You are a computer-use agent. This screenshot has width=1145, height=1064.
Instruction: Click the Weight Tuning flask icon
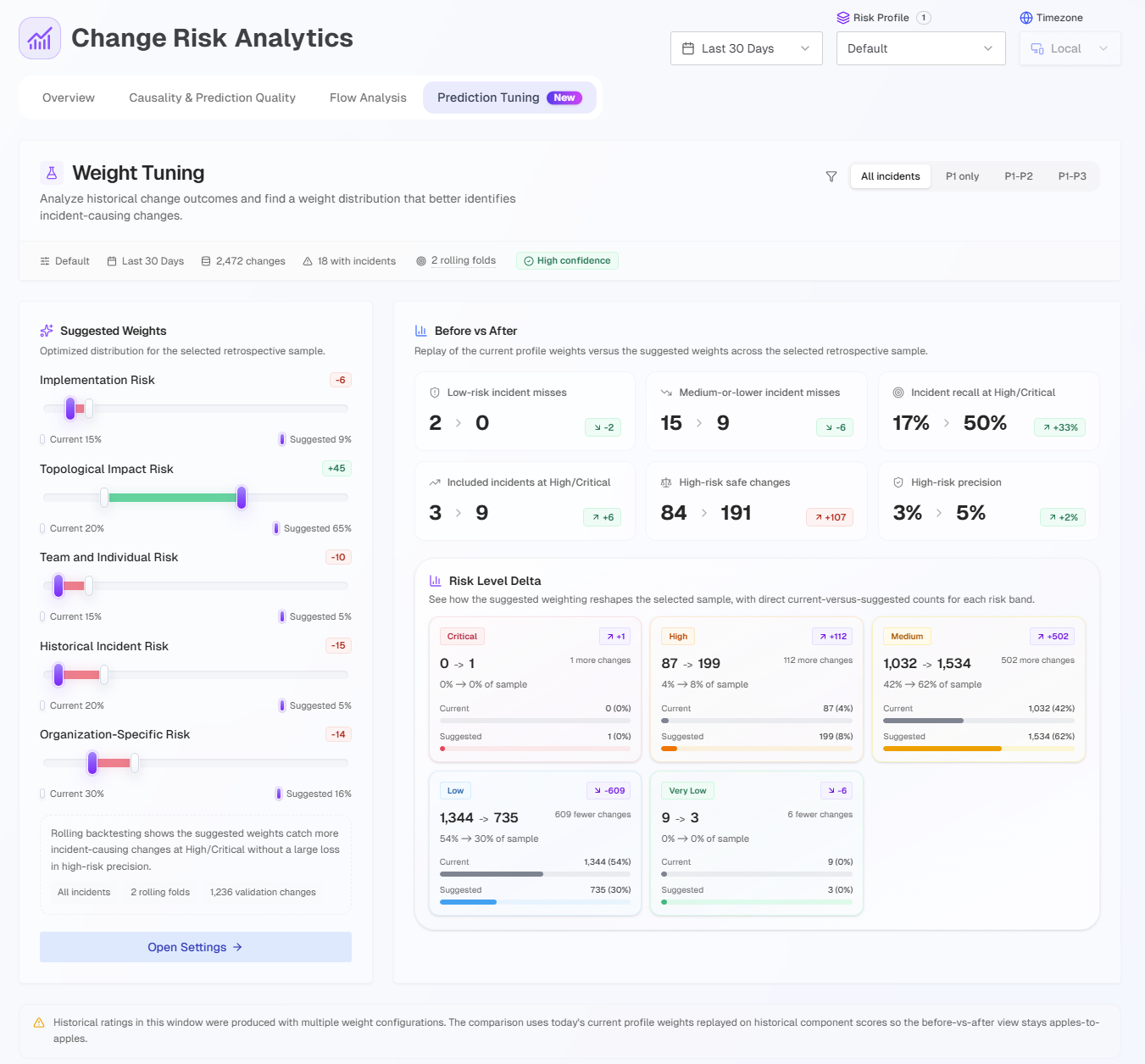click(52, 173)
